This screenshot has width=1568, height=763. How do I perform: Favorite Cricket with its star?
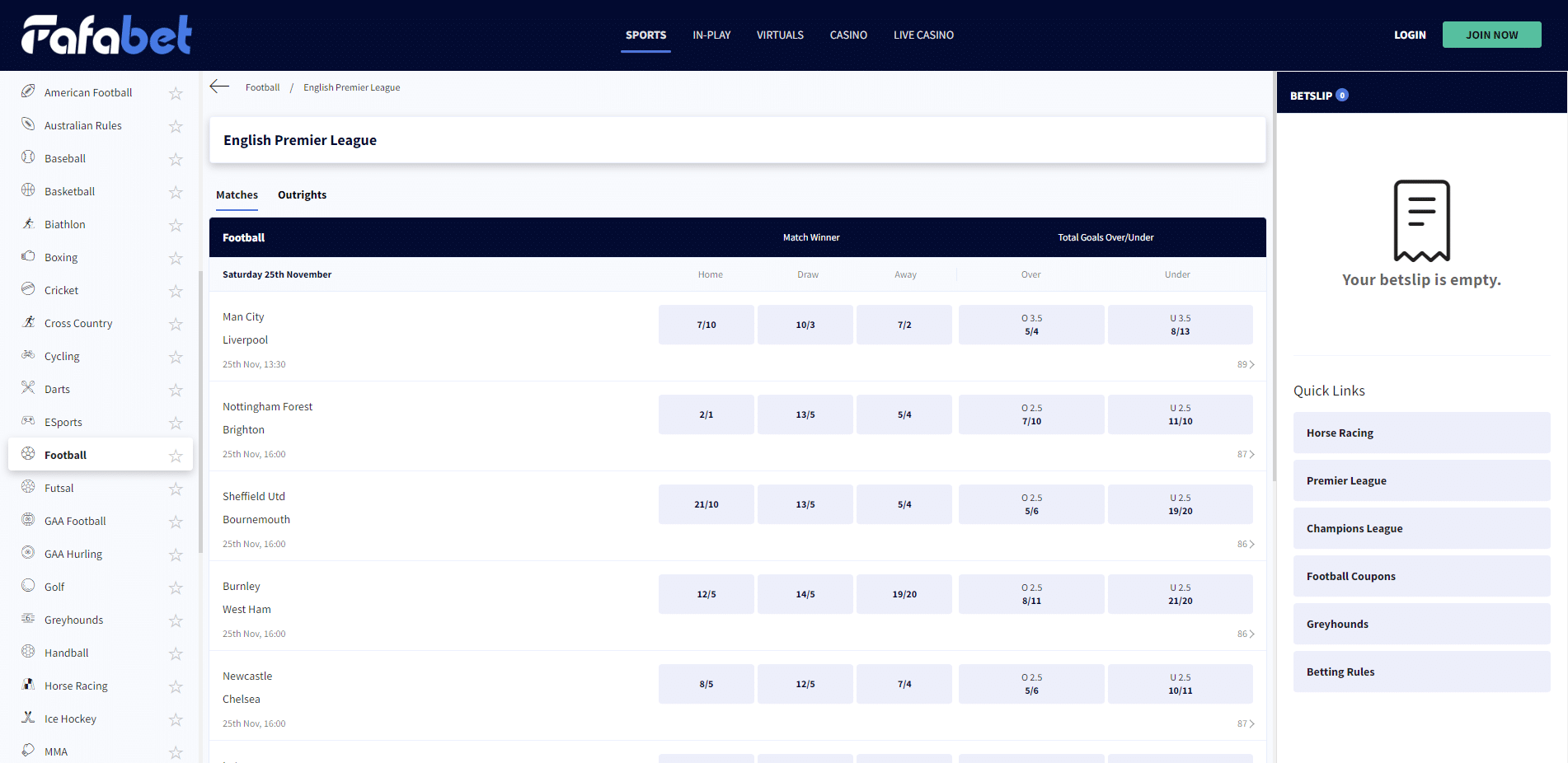pyautogui.click(x=176, y=291)
